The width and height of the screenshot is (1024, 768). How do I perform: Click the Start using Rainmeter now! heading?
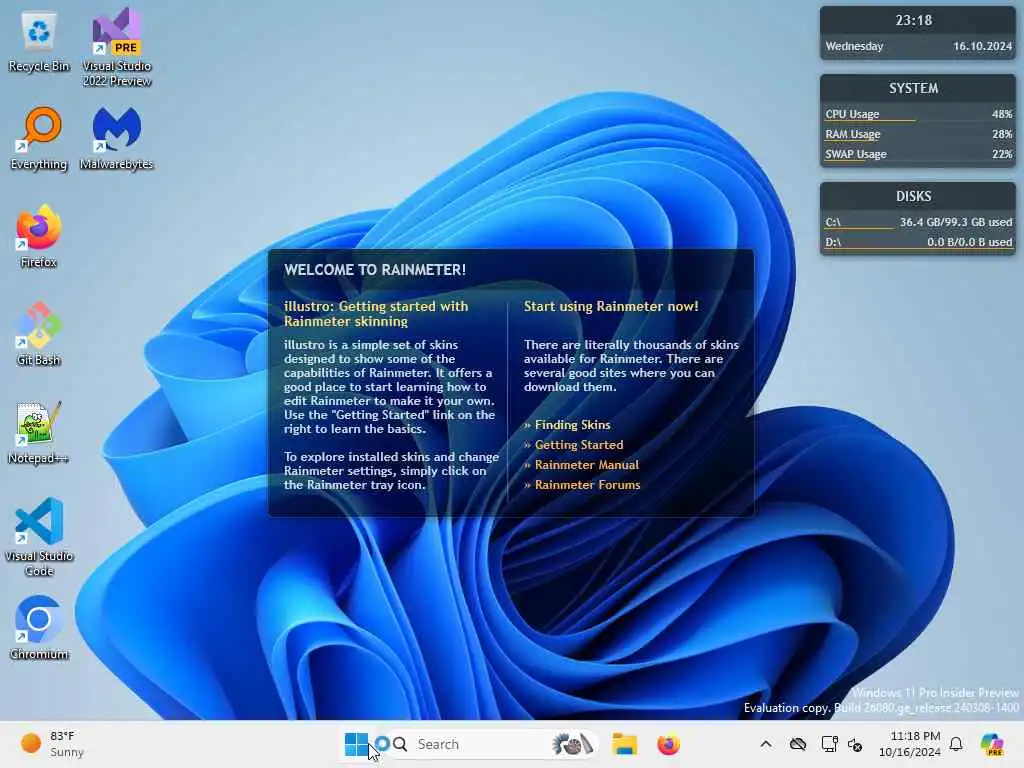611,306
